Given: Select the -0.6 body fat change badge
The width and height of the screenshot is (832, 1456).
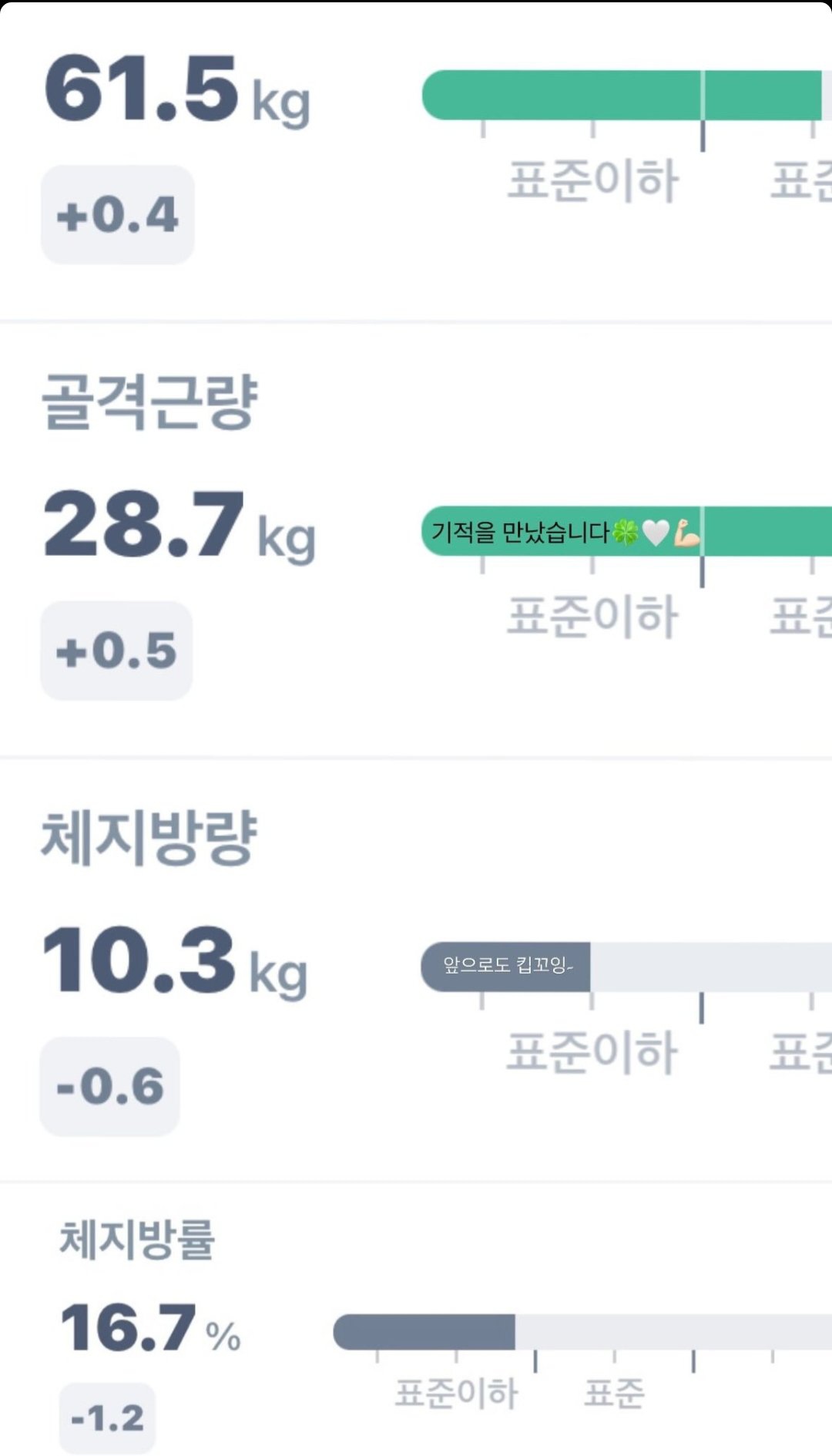Looking at the screenshot, I should click(109, 1086).
